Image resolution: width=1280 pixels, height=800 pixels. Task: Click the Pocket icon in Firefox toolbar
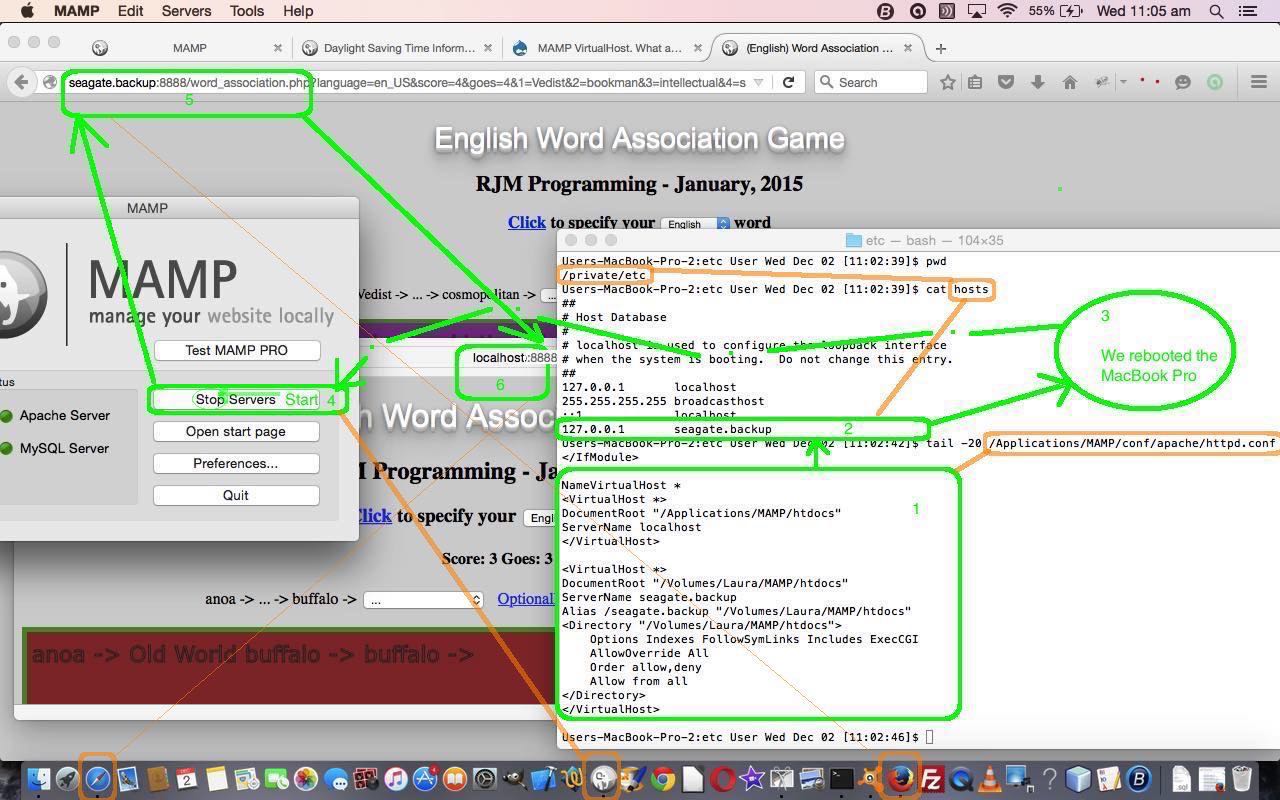pyautogui.click(x=1007, y=82)
